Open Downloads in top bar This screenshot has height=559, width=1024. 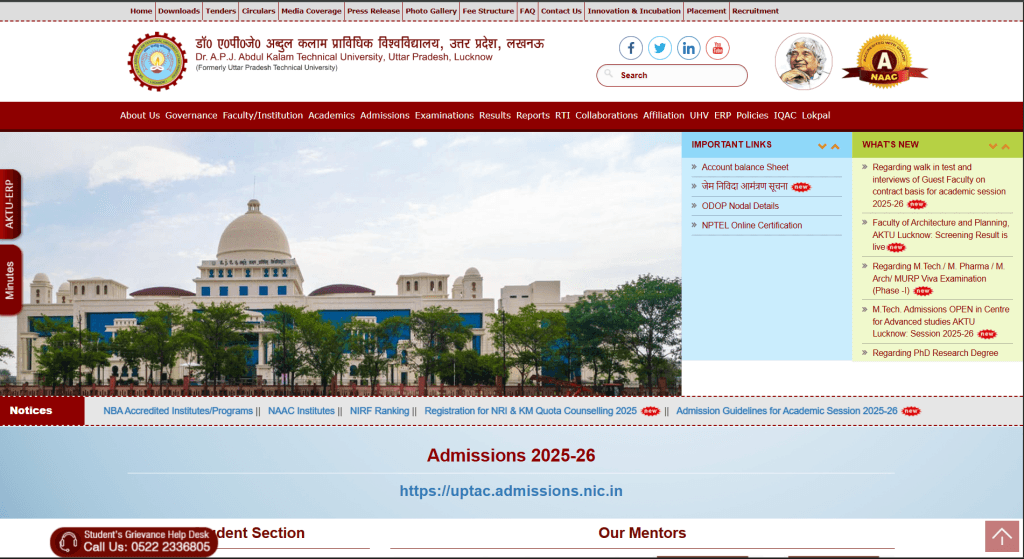179,11
